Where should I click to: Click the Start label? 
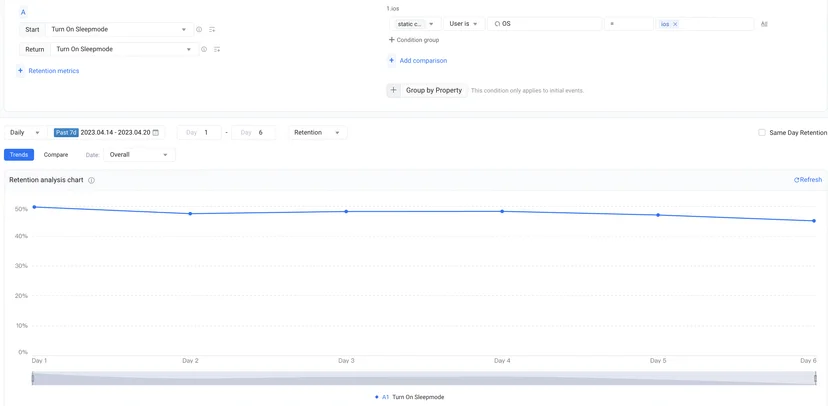[32, 30]
